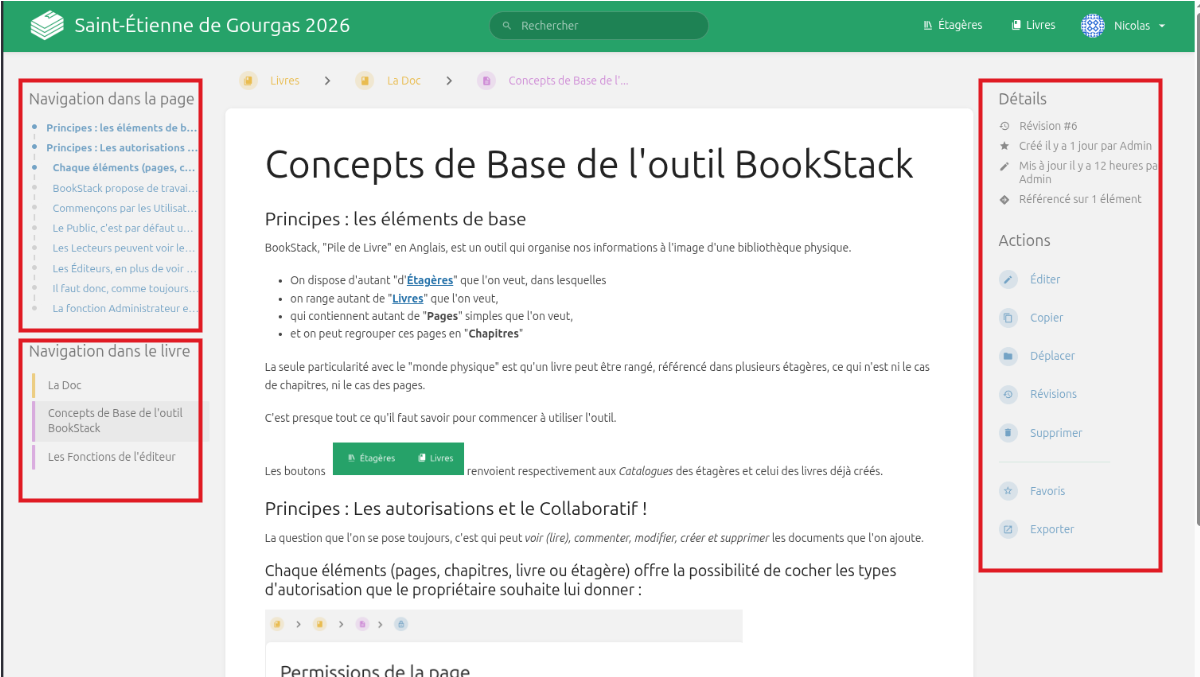Click the Rechercher search field

coord(599,26)
